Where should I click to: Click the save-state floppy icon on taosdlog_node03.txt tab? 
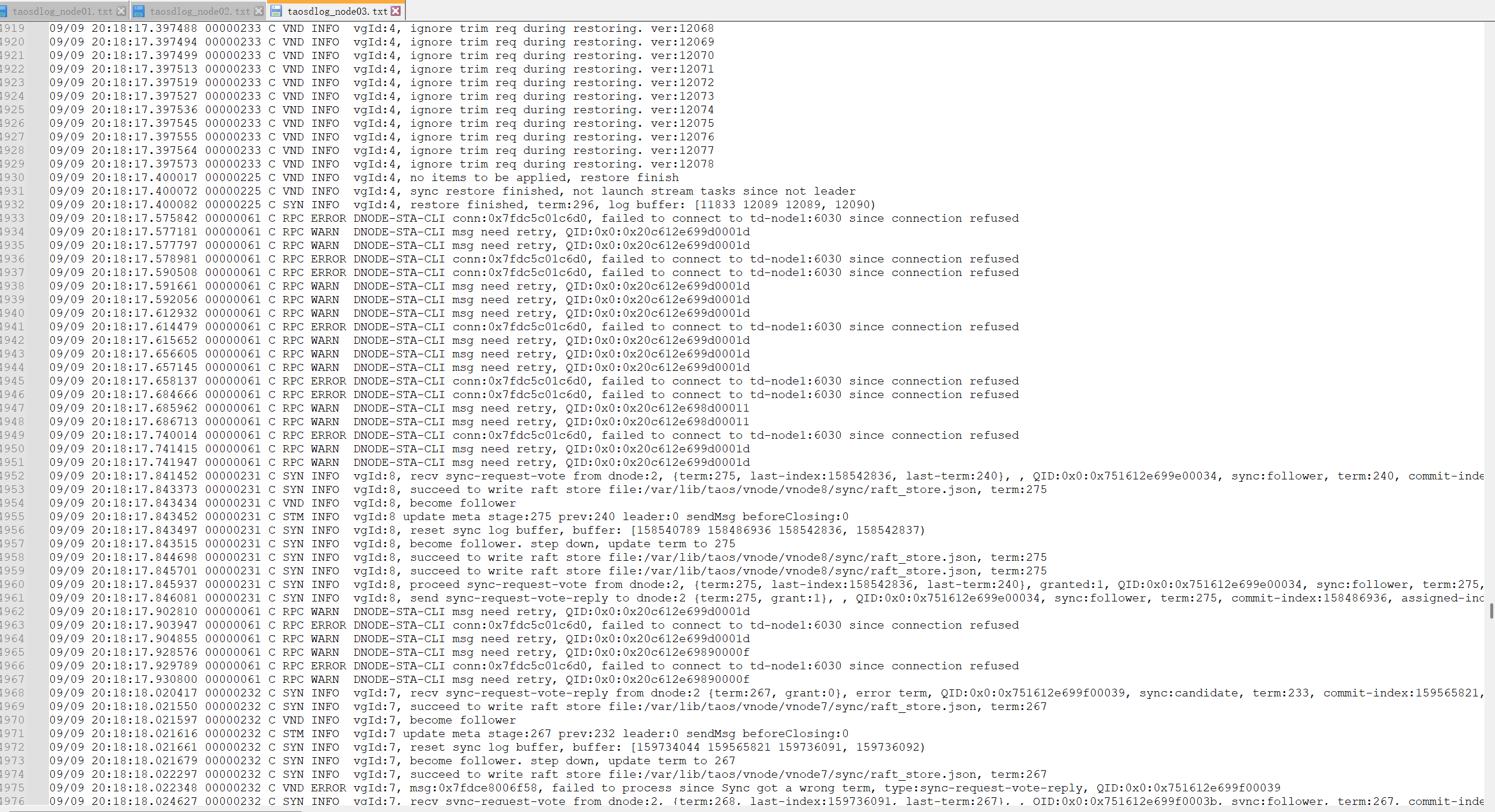277,10
